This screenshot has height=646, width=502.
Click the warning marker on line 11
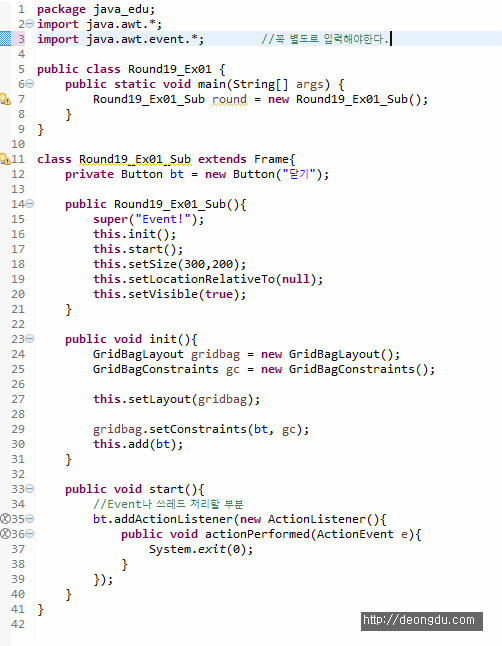(5, 159)
